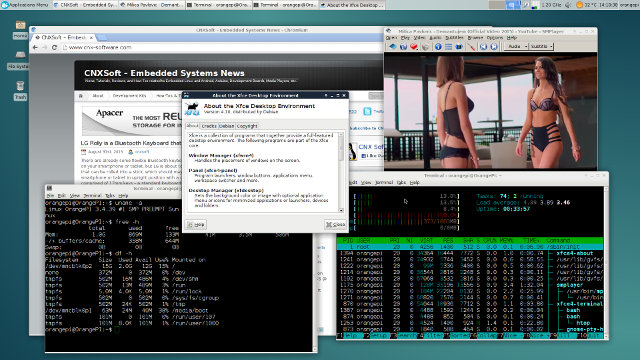
Task: Click Chromium's forward arrow button
Action: point(44,47)
